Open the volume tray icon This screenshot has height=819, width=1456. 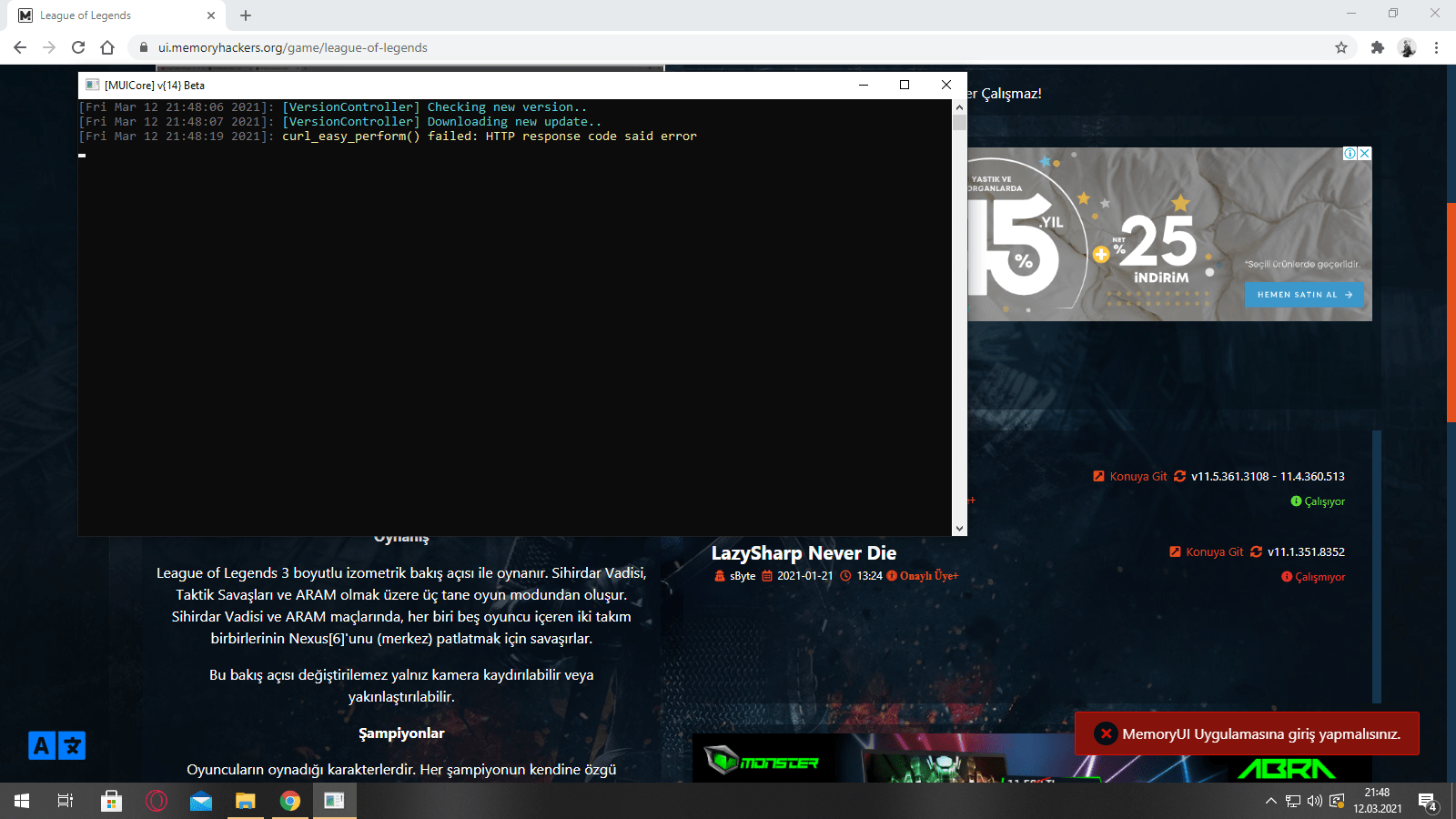[x=1315, y=801]
